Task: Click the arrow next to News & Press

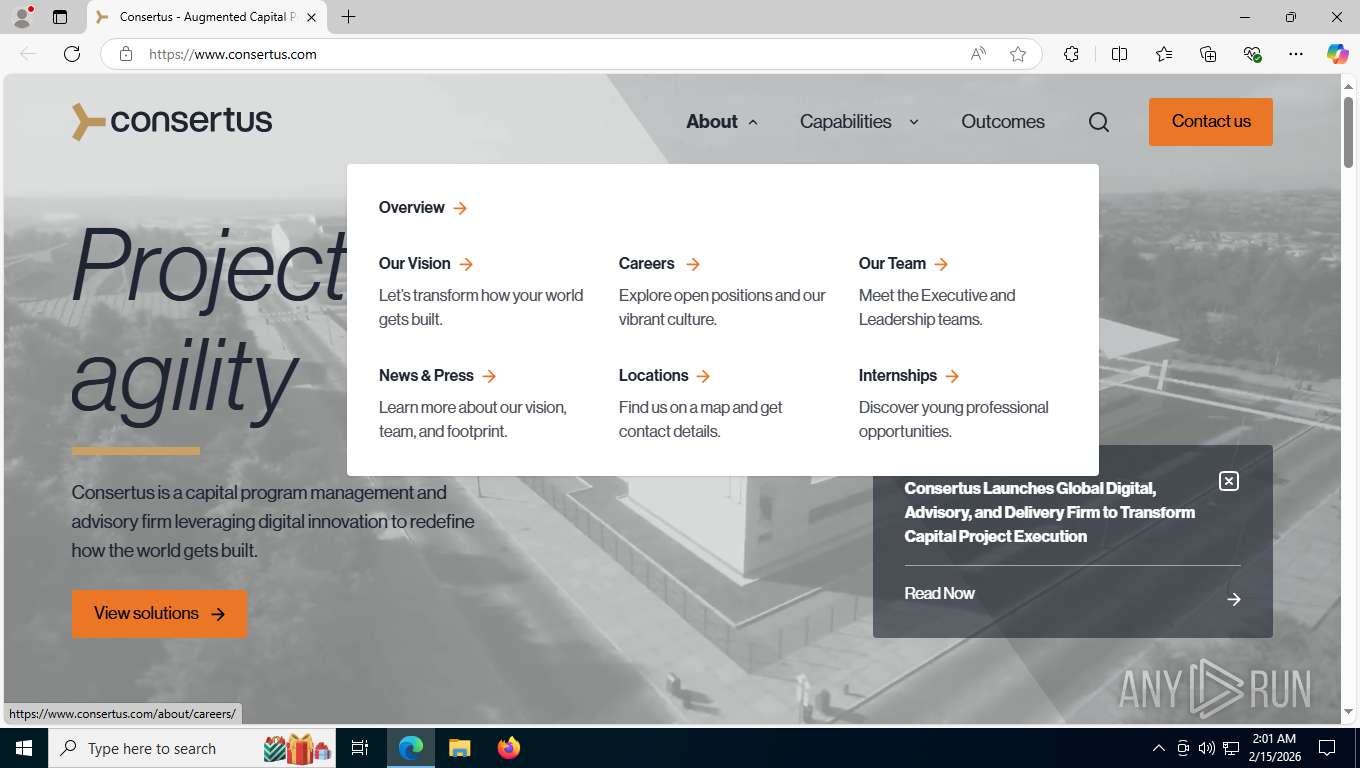Action: click(x=489, y=376)
